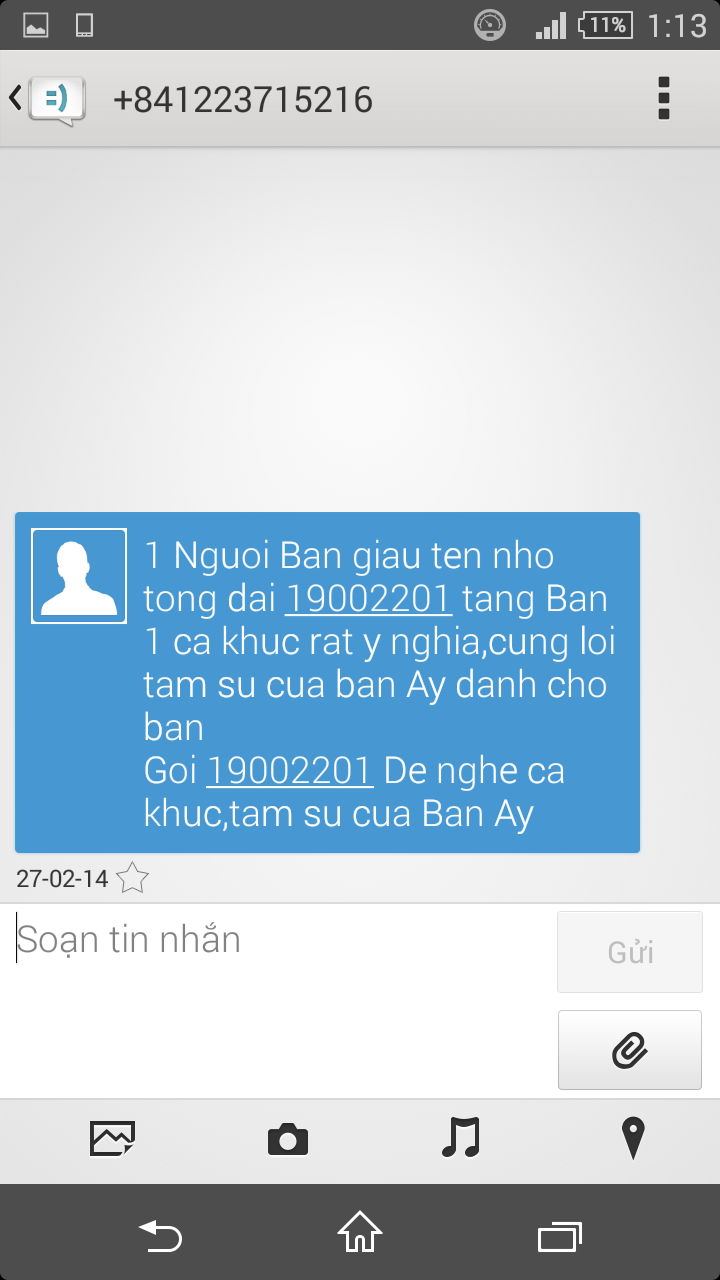The height and width of the screenshot is (1280, 720).
Task: Go back via messaging smiley icon
Action: click(57, 99)
